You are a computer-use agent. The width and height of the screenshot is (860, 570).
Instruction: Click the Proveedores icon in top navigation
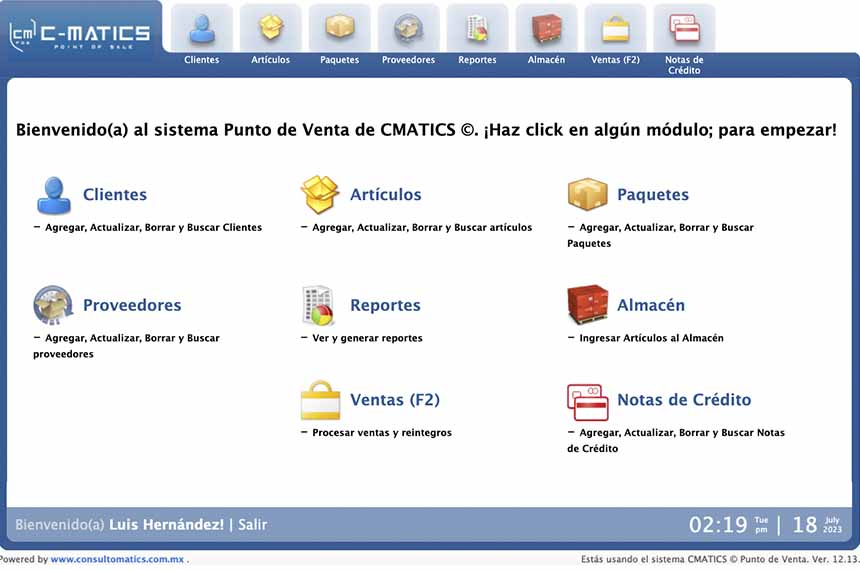pos(409,28)
